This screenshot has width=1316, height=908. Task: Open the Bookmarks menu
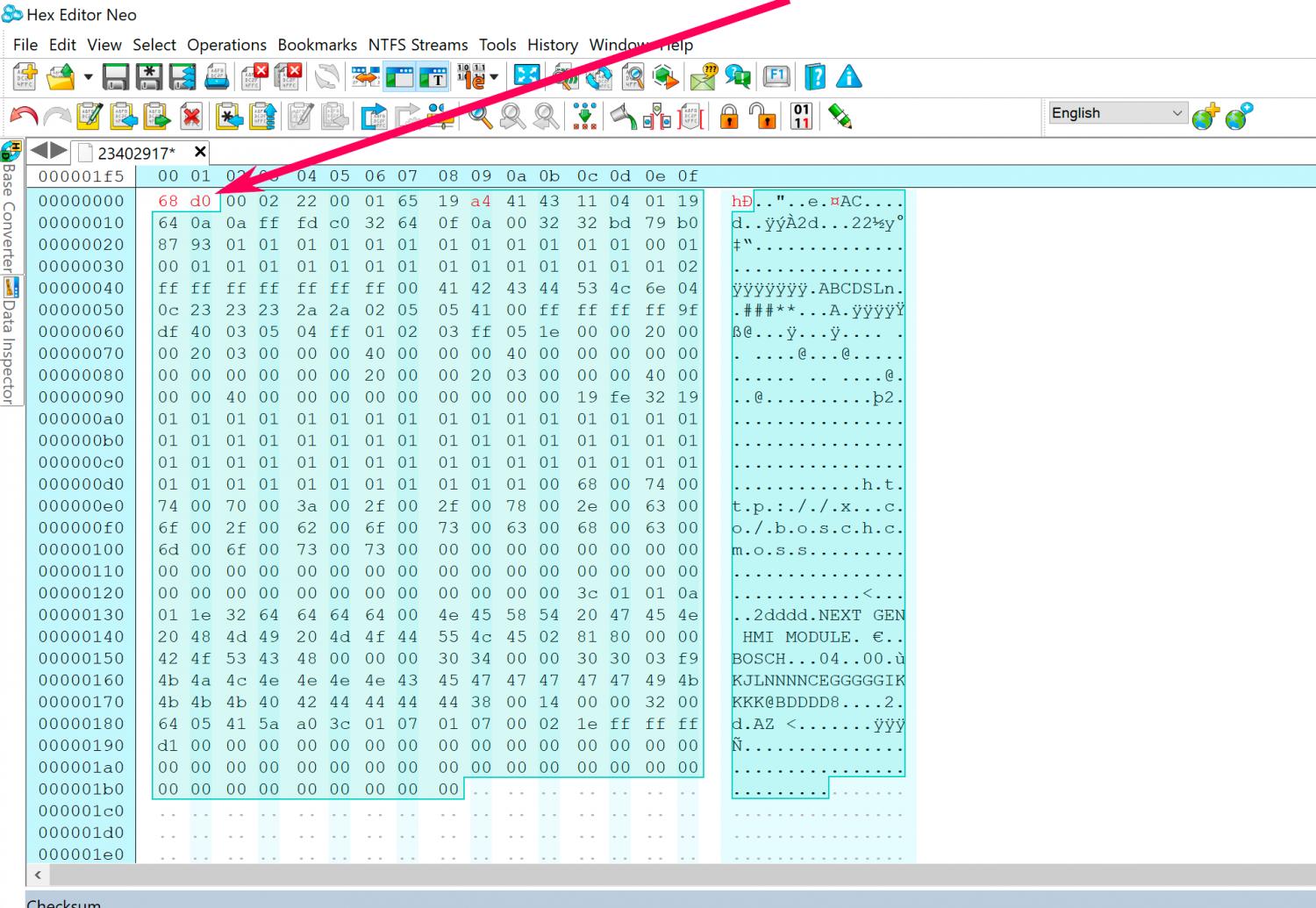click(x=318, y=45)
